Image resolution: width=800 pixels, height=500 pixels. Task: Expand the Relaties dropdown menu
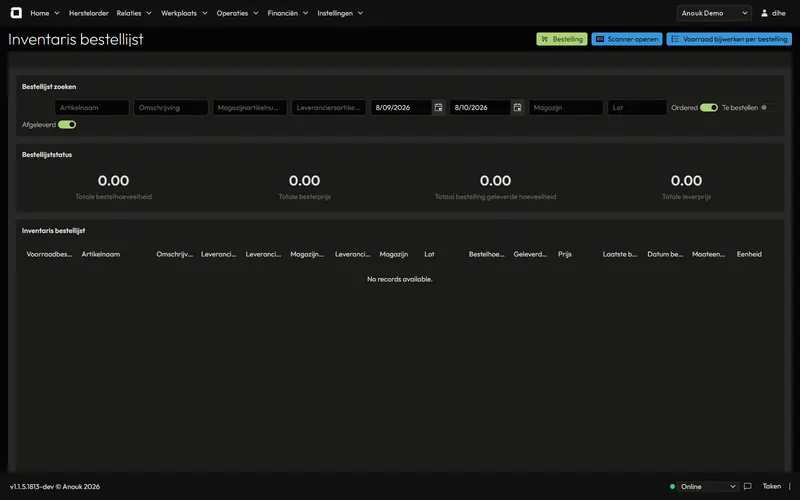[134, 13]
